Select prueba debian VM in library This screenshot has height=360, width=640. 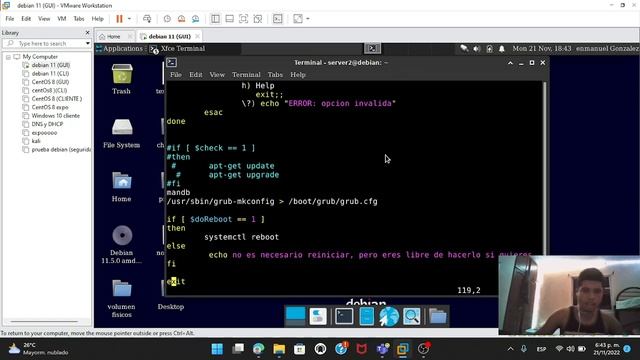(x=61, y=150)
